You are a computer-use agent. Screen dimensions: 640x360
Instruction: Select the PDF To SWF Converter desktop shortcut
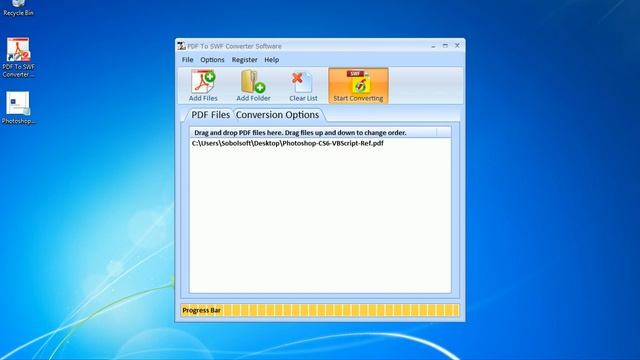click(x=18, y=57)
